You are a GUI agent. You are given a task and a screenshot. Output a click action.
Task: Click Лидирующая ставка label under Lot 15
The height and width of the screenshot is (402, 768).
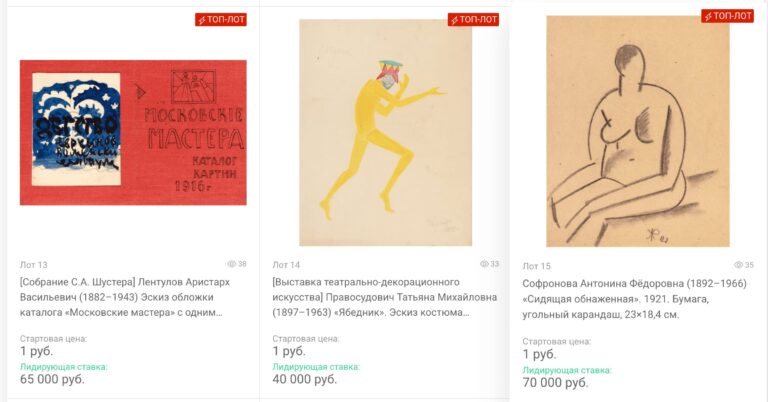[567, 371]
